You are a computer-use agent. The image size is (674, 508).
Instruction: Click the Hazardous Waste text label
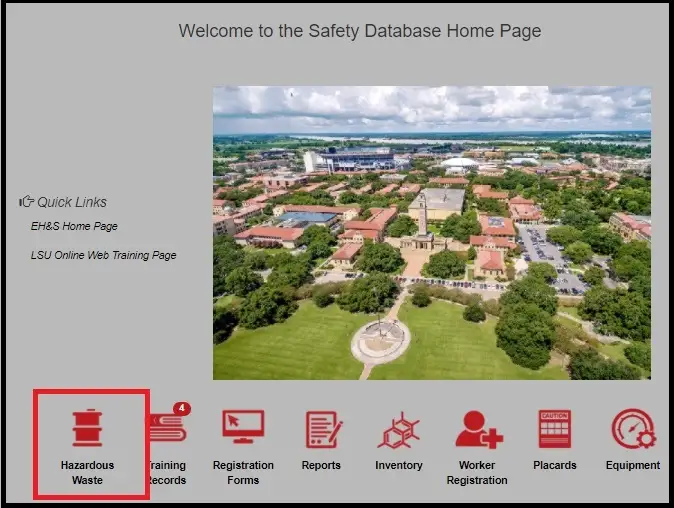tap(87, 473)
